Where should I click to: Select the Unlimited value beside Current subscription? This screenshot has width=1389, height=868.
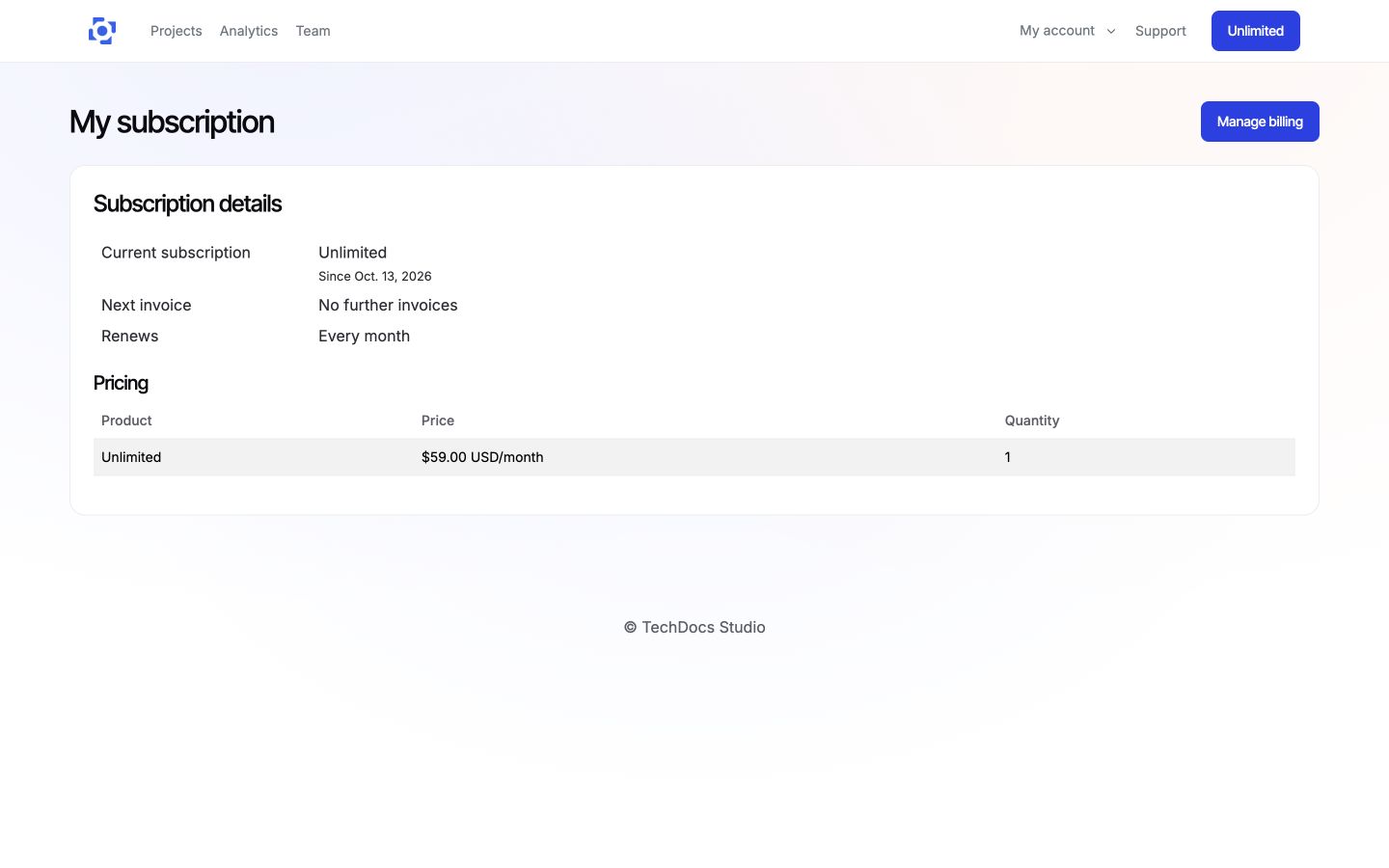(353, 253)
